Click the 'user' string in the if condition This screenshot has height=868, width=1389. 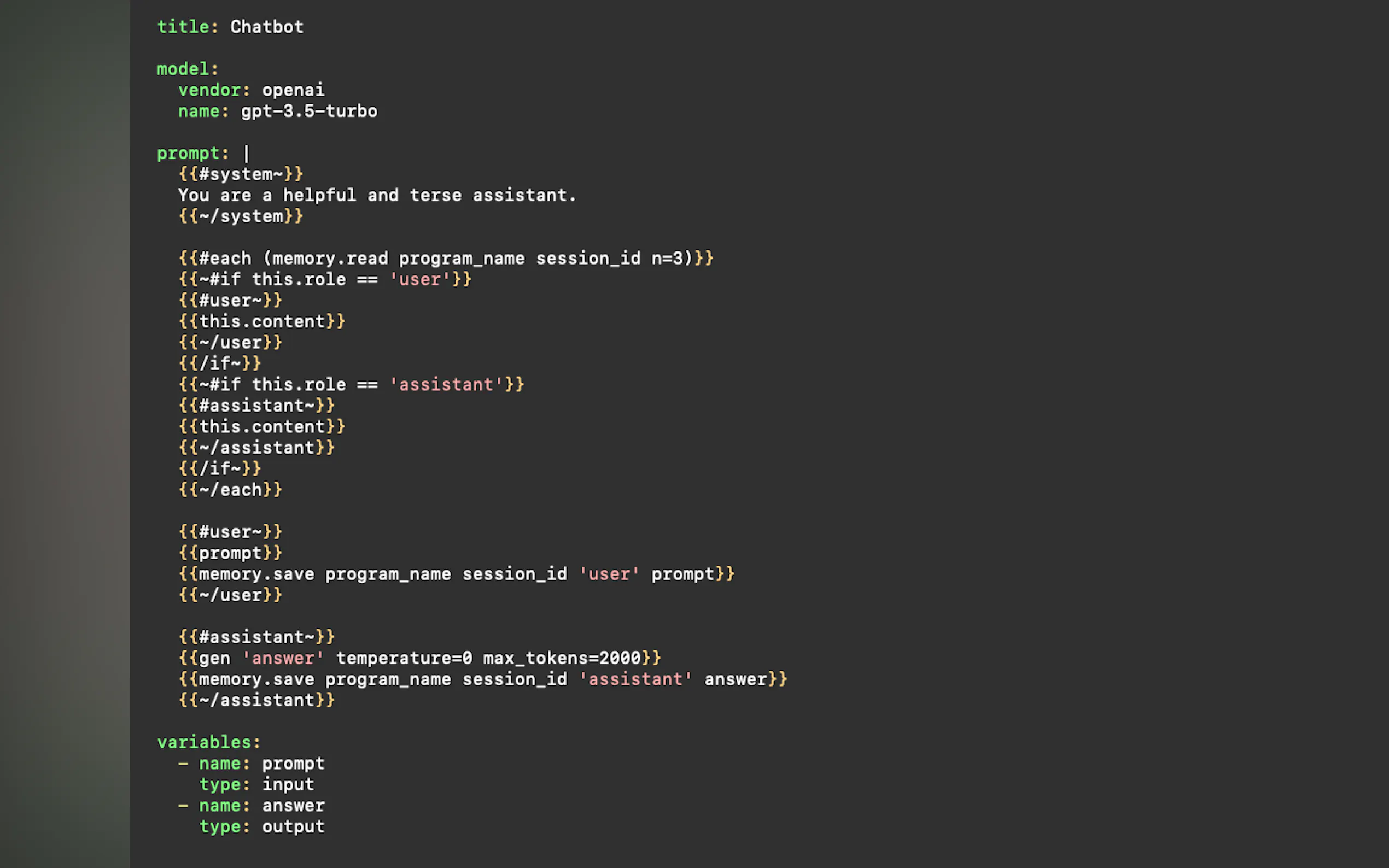click(x=420, y=280)
